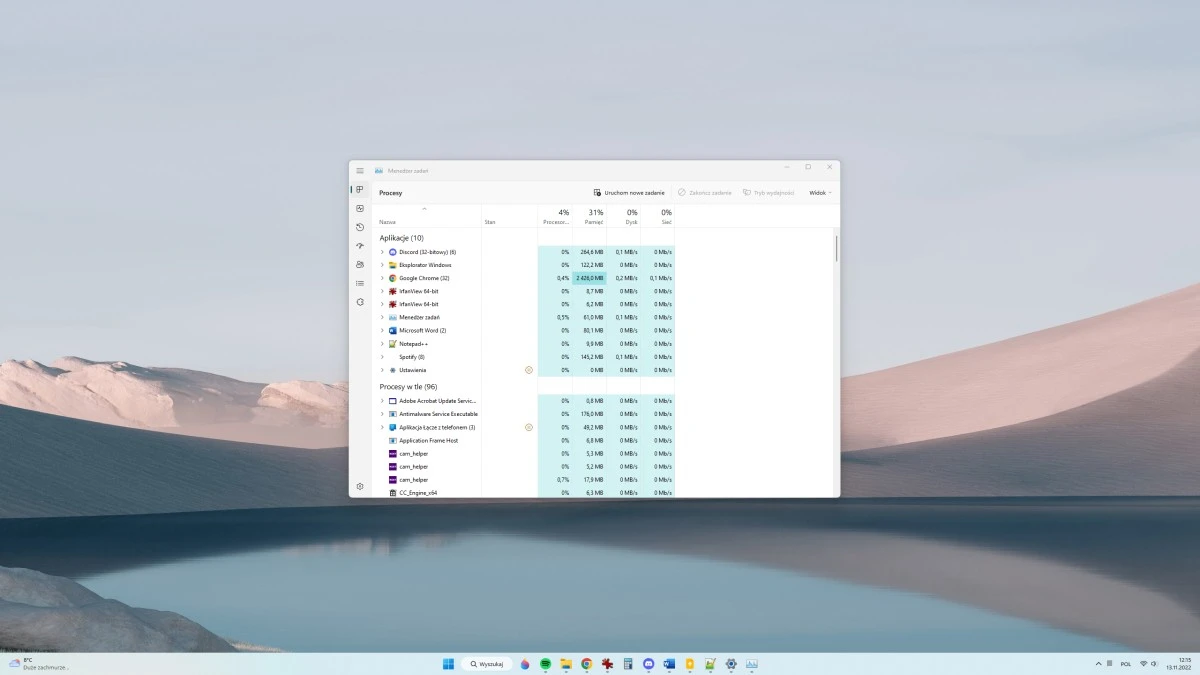Open the Services view
The image size is (1200, 675).
[x=360, y=301]
